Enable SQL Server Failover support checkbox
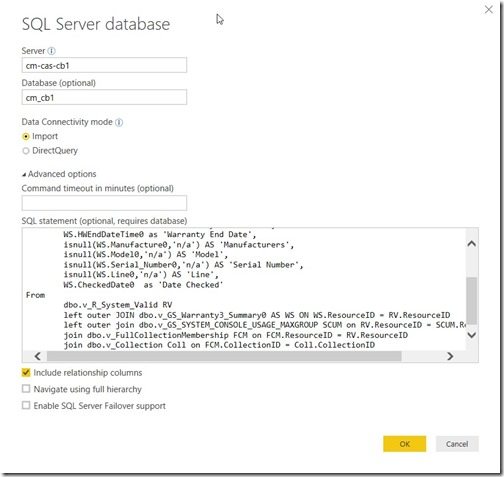504x477 pixels. click(x=26, y=405)
